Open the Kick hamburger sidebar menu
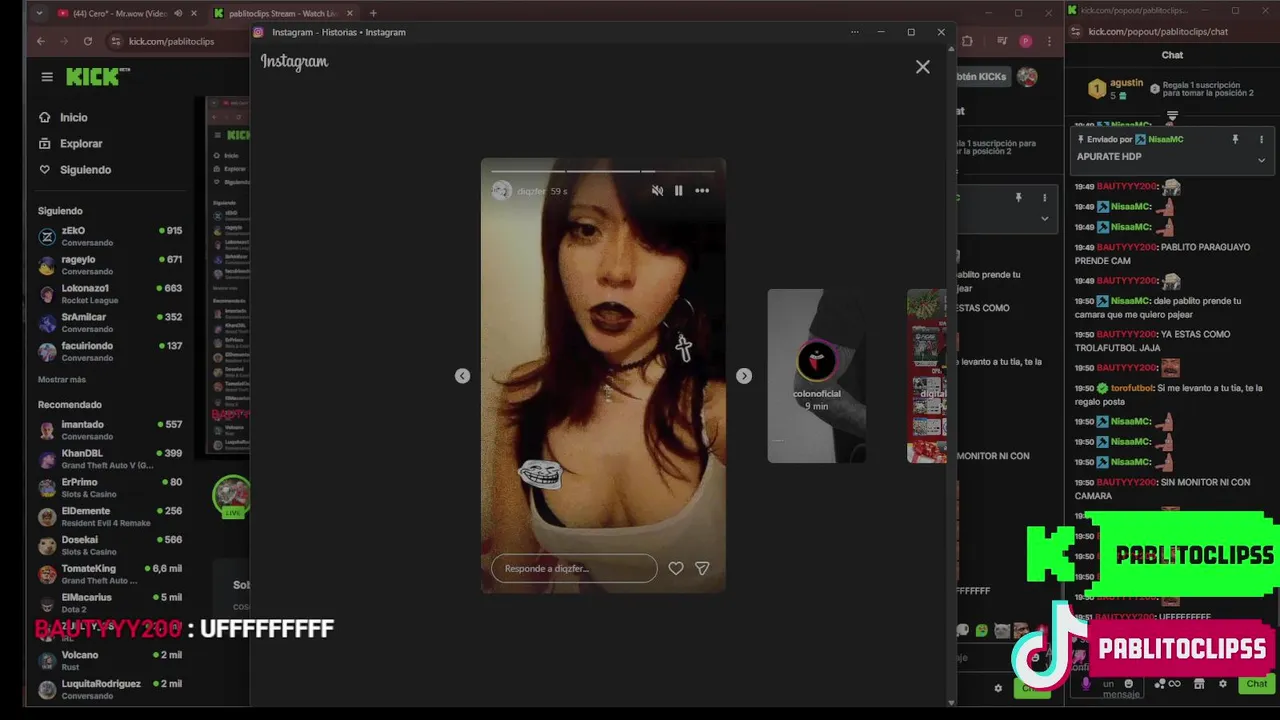The width and height of the screenshot is (1280, 720). 47,77
